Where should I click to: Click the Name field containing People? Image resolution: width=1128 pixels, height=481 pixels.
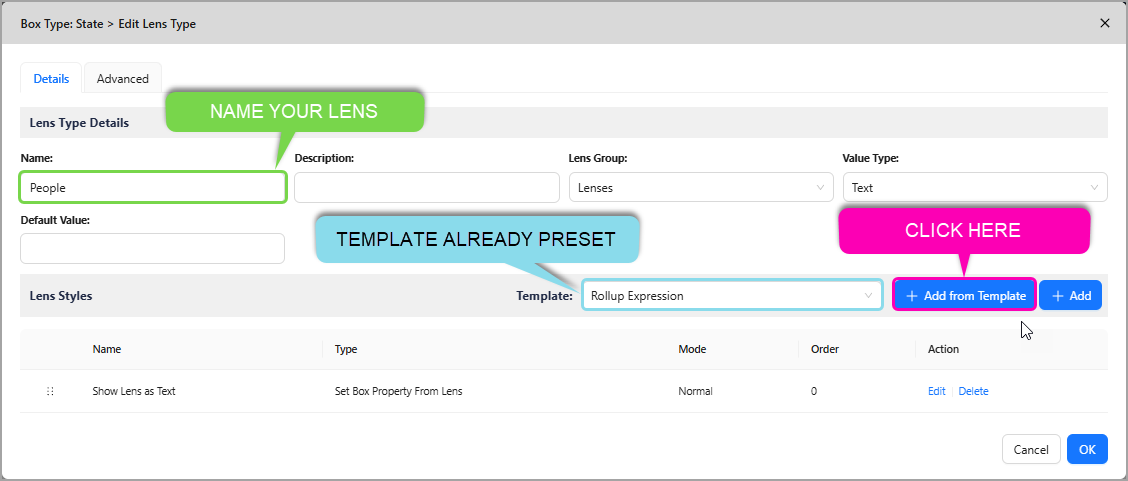[153, 187]
